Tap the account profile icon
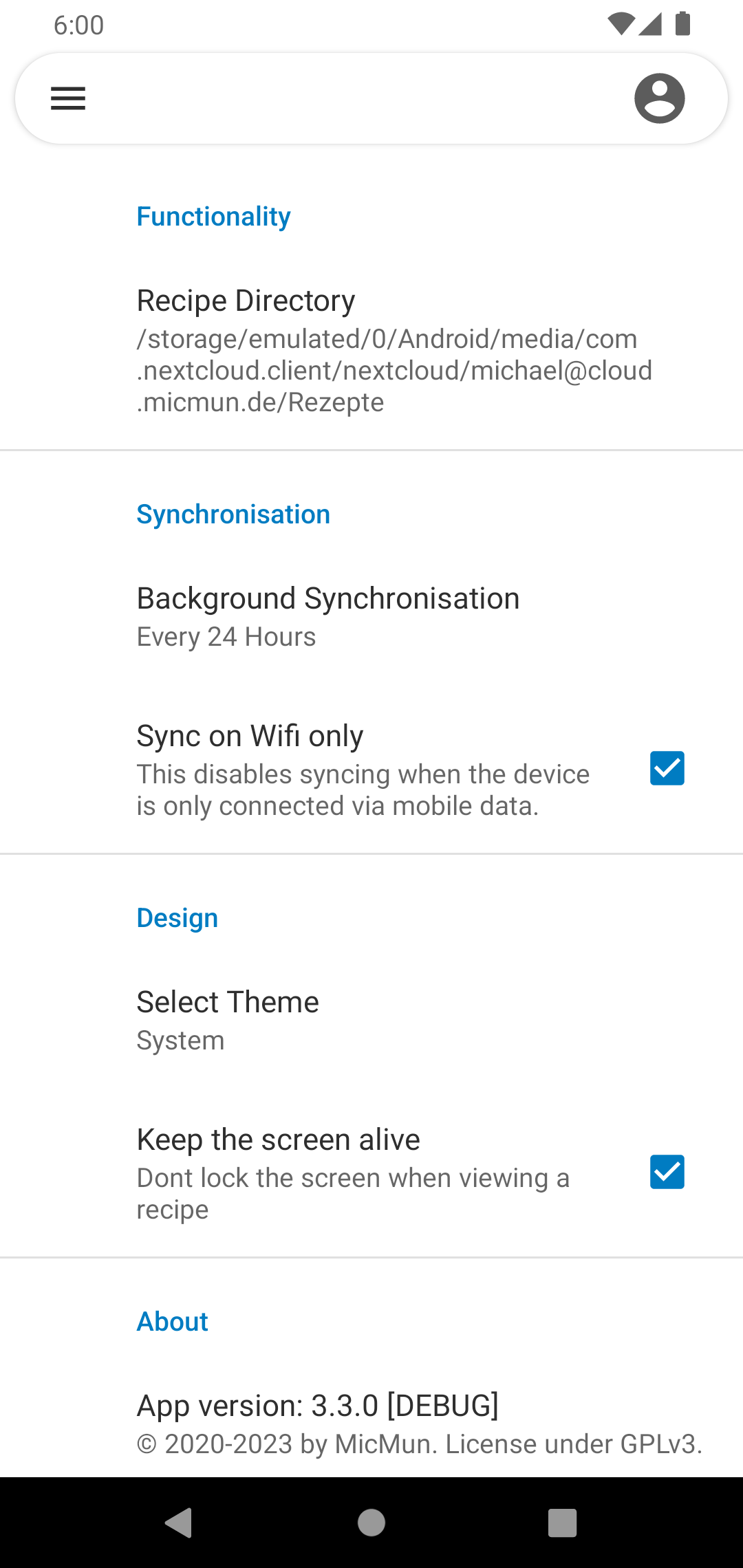This screenshot has height=1568, width=743. pyautogui.click(x=659, y=98)
